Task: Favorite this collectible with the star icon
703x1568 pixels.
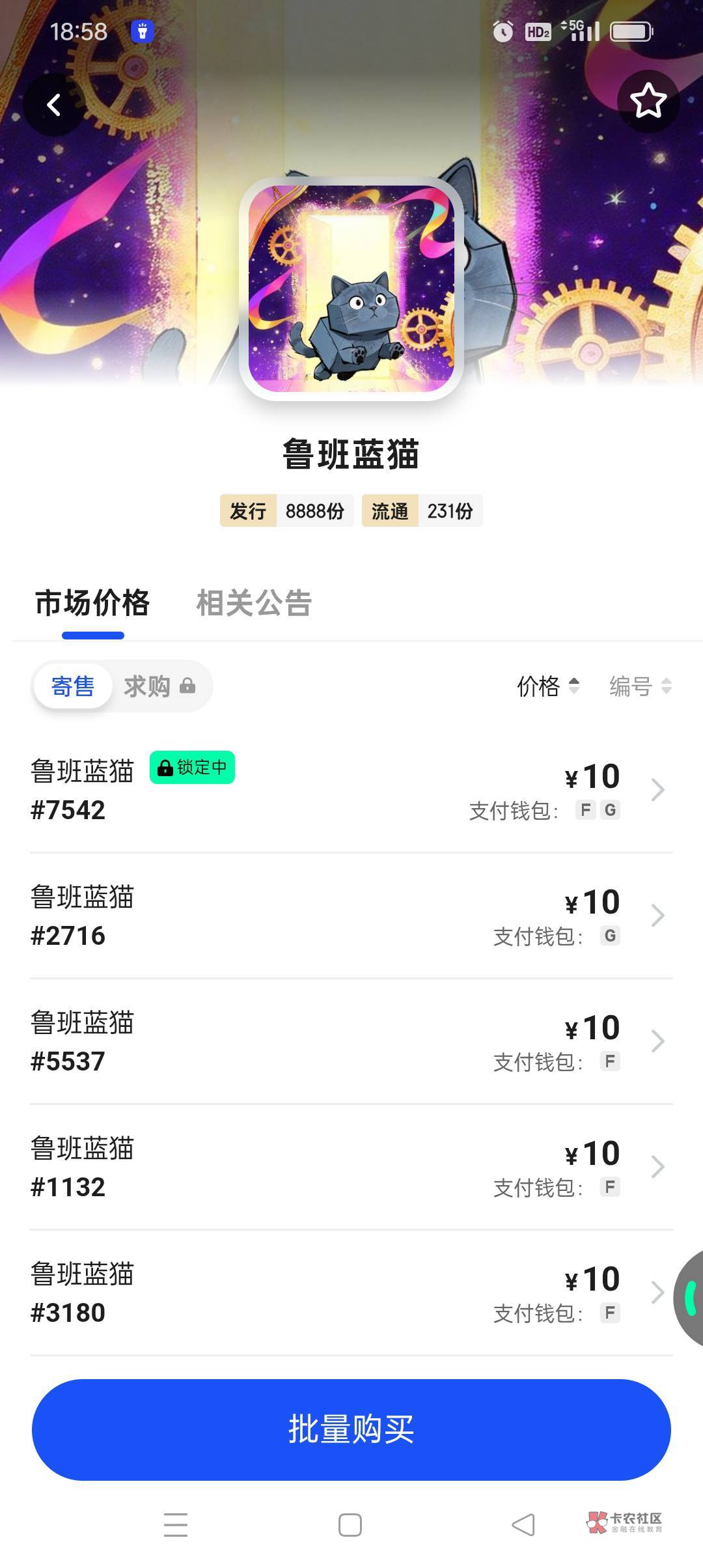Action: [648, 102]
